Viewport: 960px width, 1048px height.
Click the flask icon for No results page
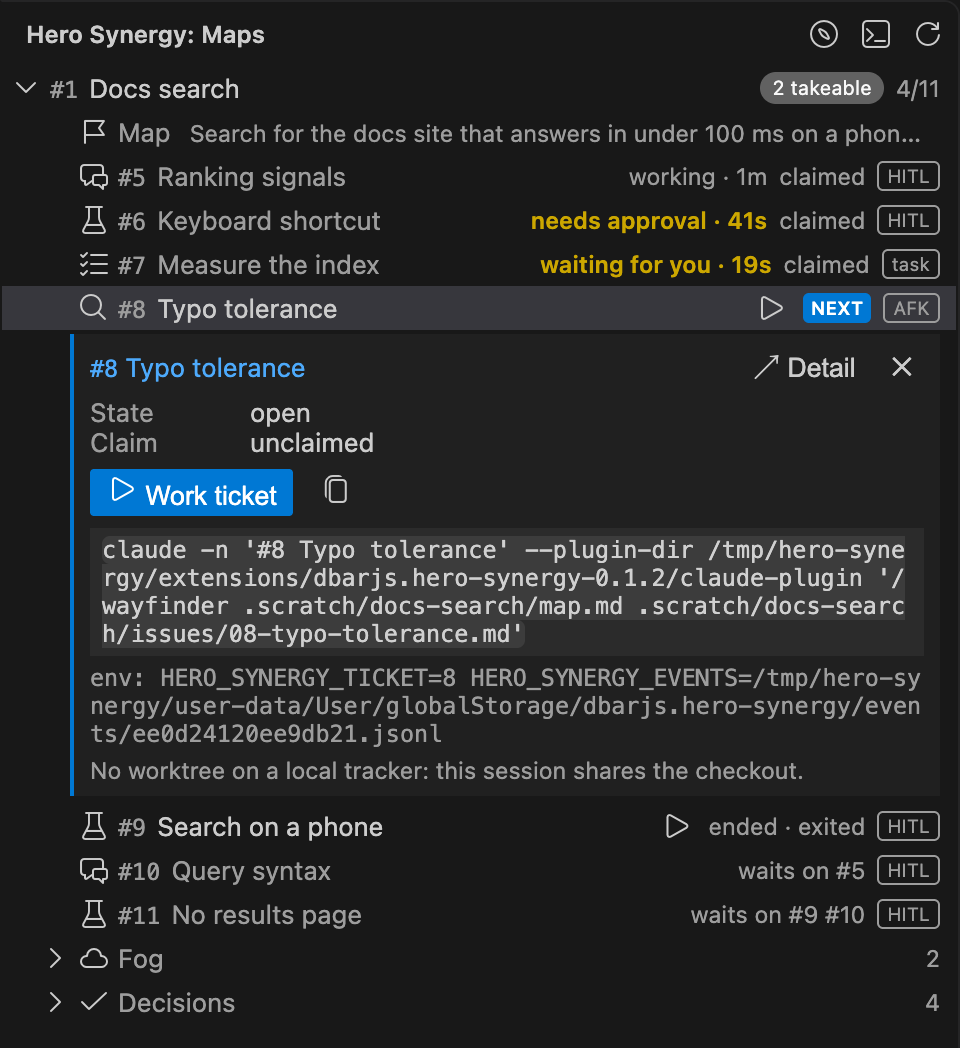(94, 914)
